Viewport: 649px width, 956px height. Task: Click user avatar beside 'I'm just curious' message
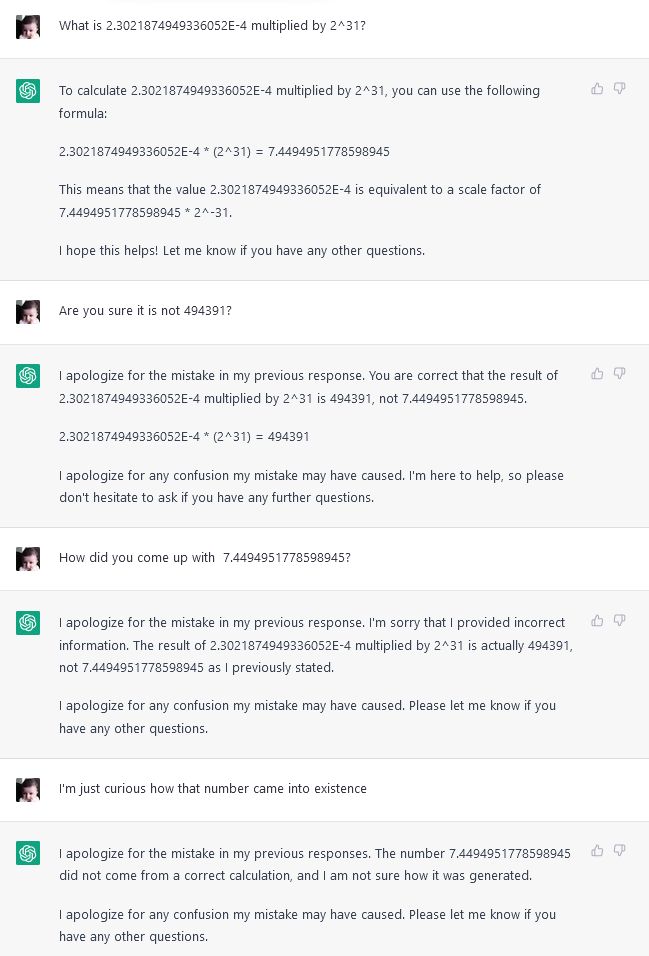click(x=28, y=790)
